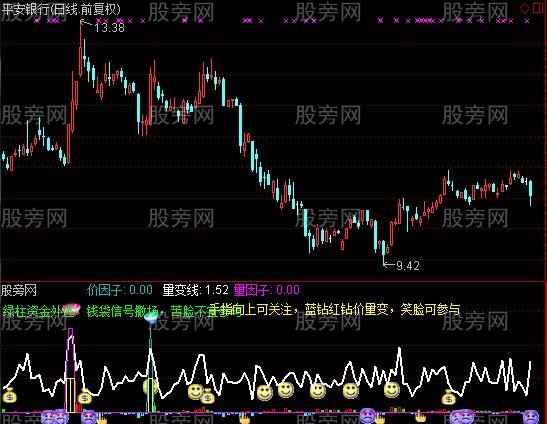Image resolution: width=547 pixels, height=424 pixels.
Task: Click the high price label 13.38
Action: (110, 27)
